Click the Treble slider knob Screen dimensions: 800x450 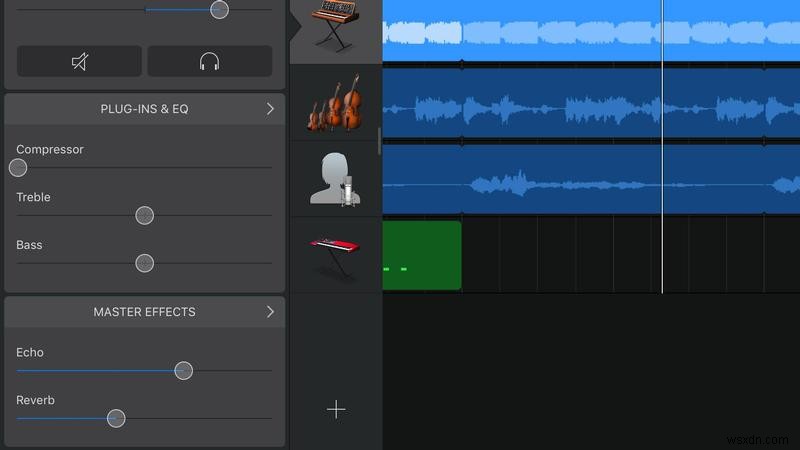144,215
